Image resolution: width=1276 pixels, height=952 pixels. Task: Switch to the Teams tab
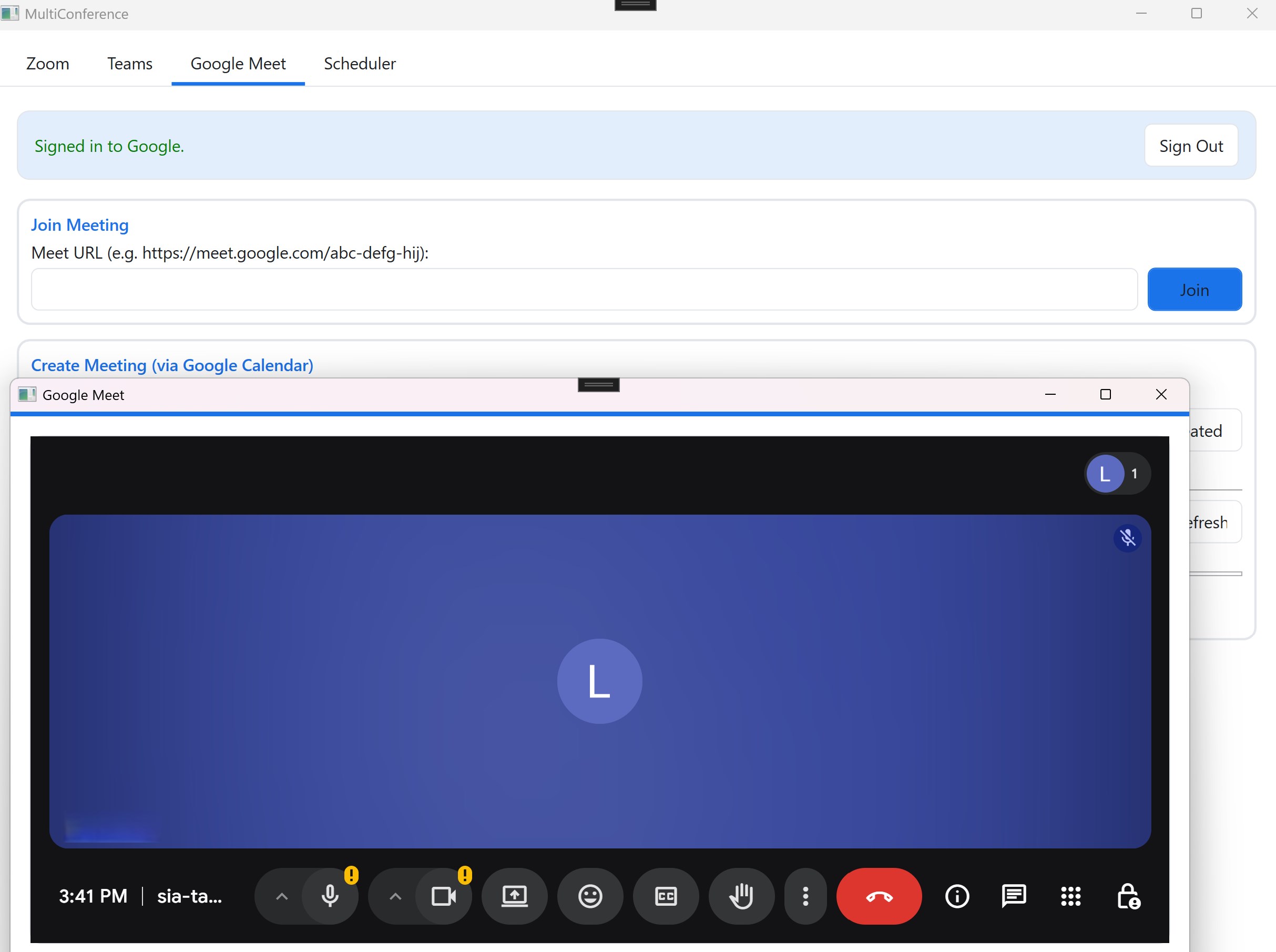pyautogui.click(x=130, y=64)
